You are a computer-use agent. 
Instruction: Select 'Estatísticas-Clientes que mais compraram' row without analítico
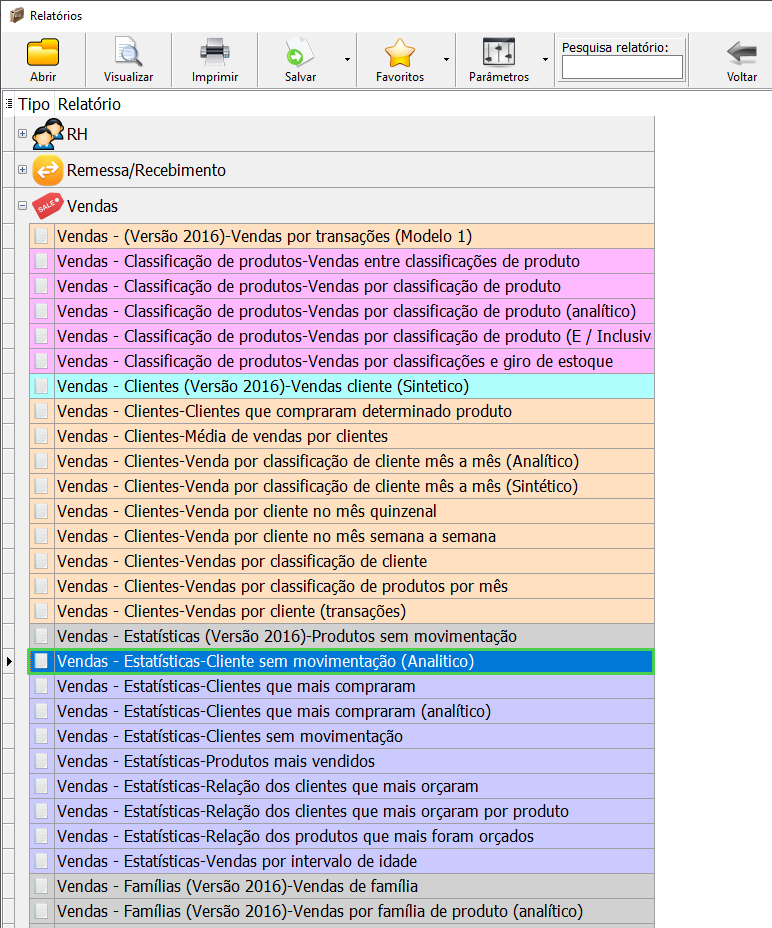[342, 686]
